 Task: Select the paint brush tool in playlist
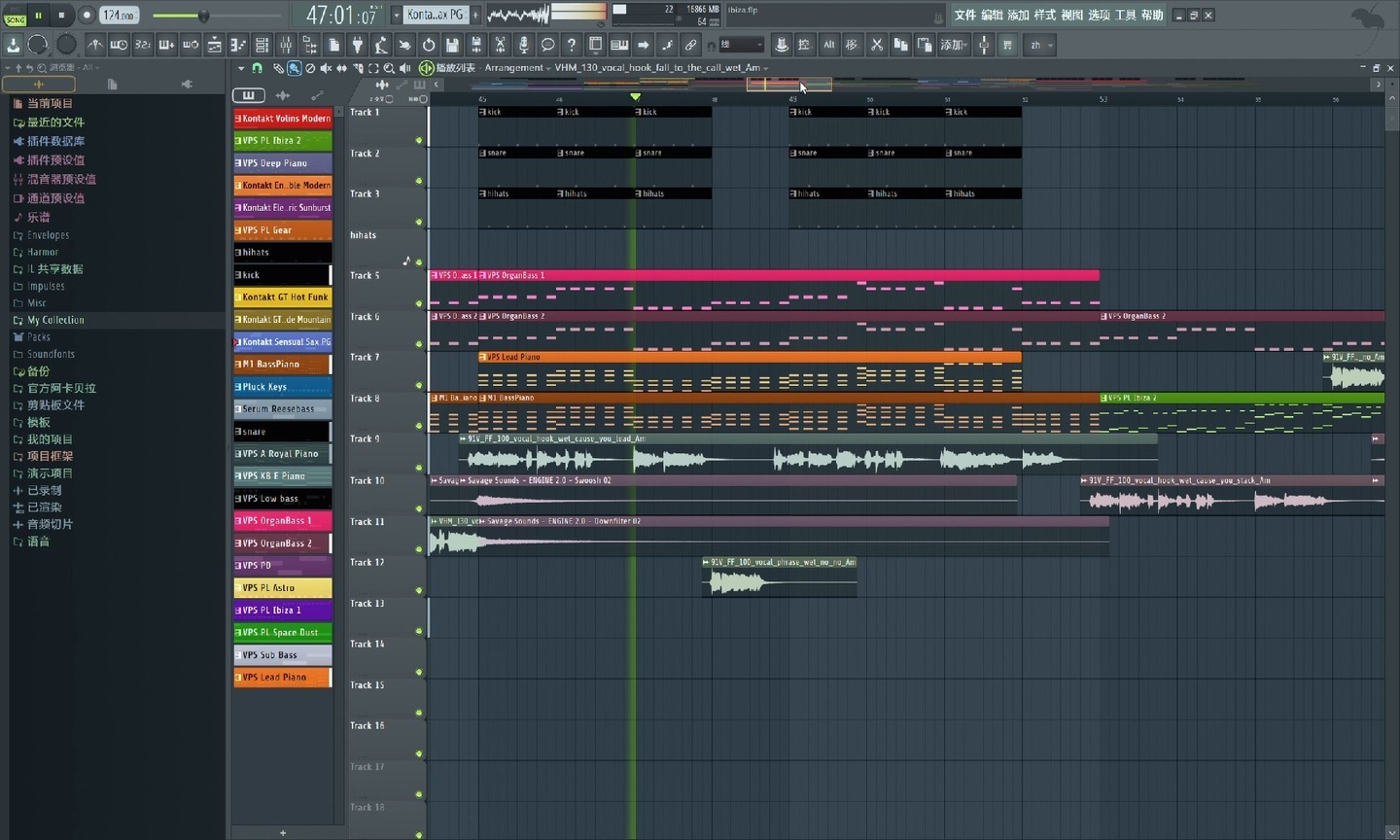294,68
